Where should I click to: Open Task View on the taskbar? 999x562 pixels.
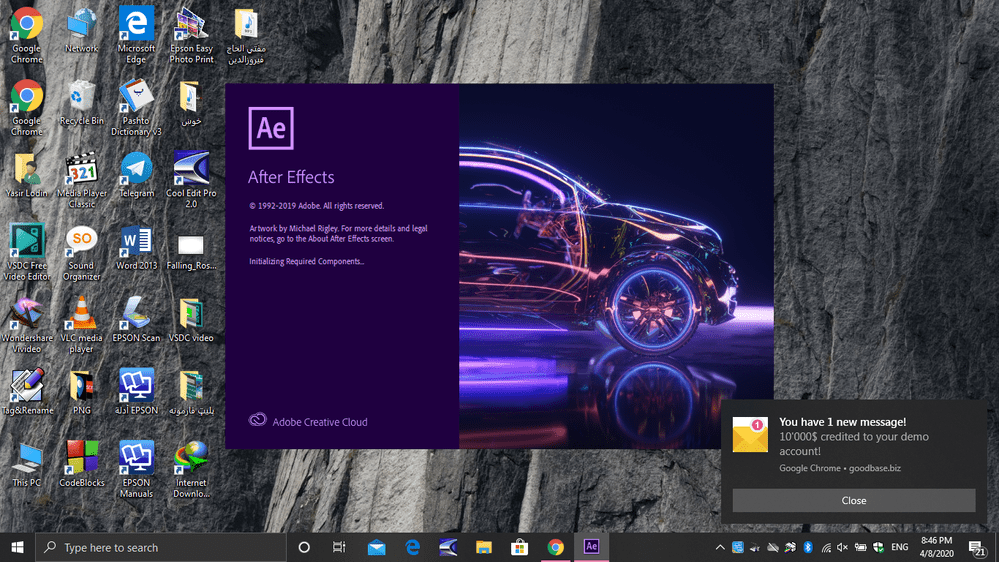pos(339,547)
